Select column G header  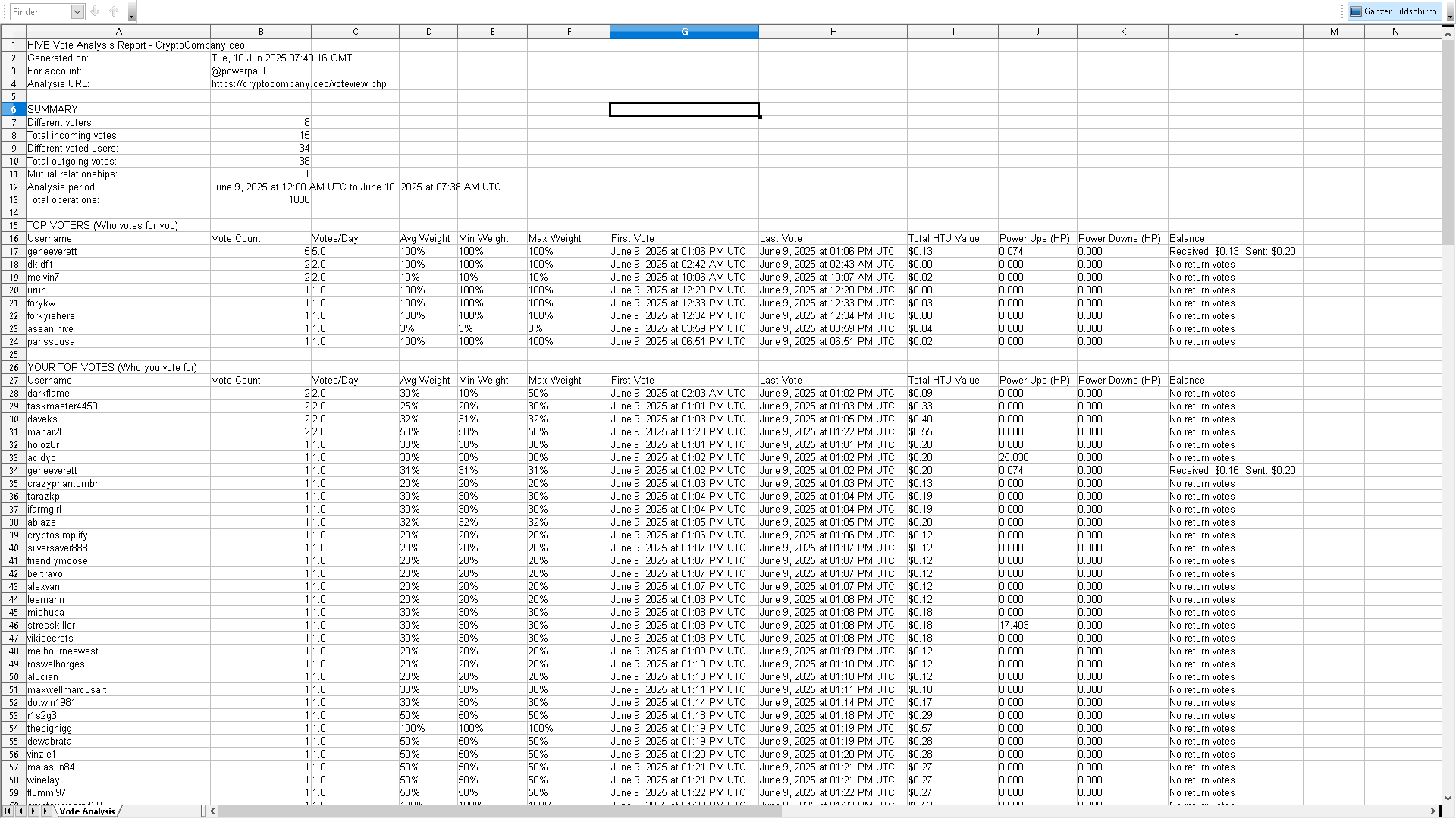(x=684, y=32)
